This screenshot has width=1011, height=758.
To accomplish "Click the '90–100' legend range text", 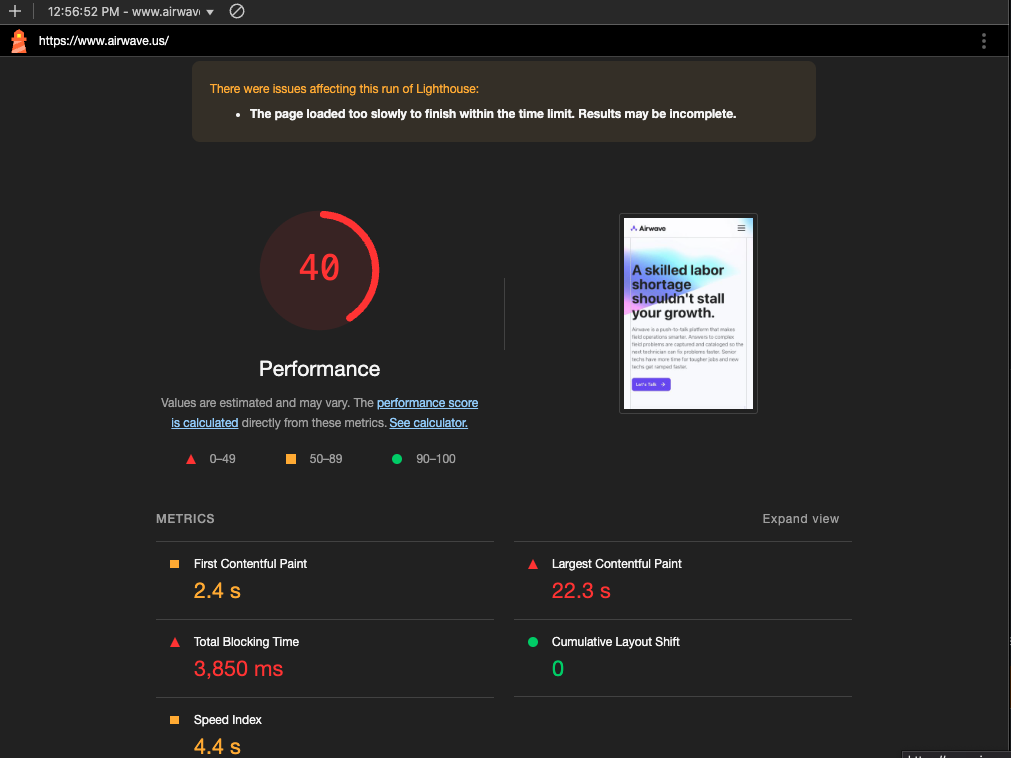I will (436, 459).
